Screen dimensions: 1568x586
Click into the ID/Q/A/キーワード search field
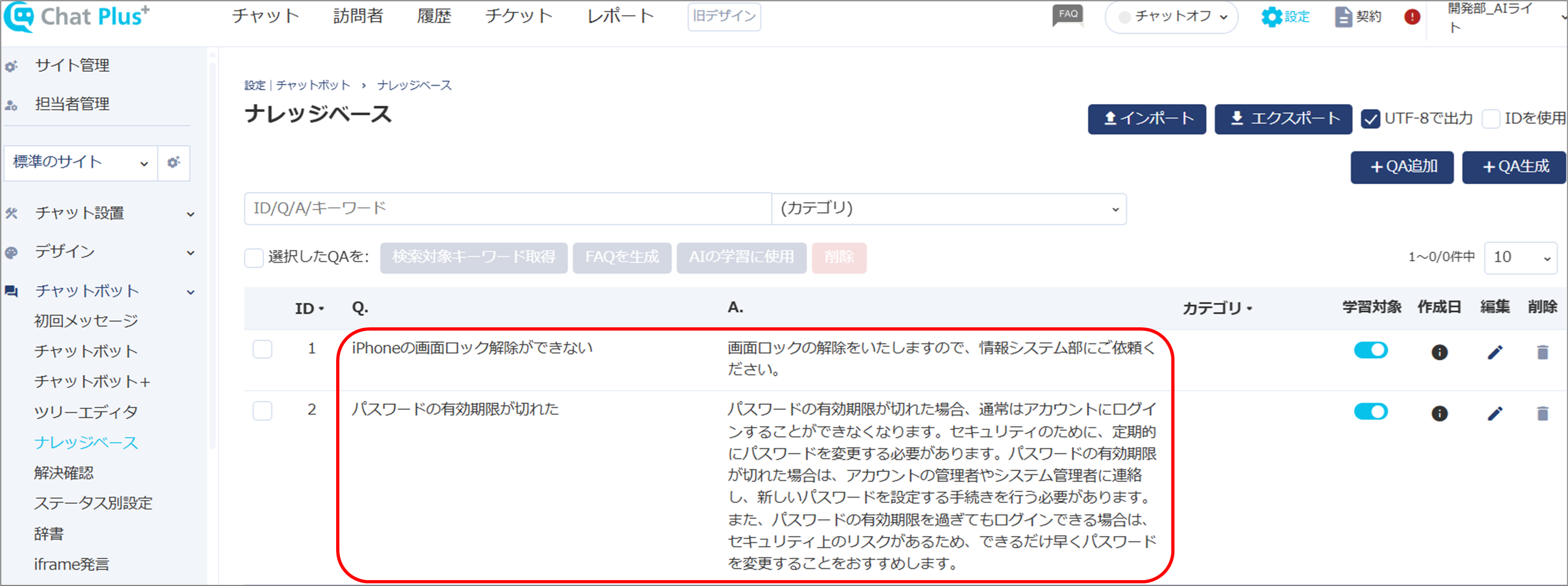[x=509, y=209]
